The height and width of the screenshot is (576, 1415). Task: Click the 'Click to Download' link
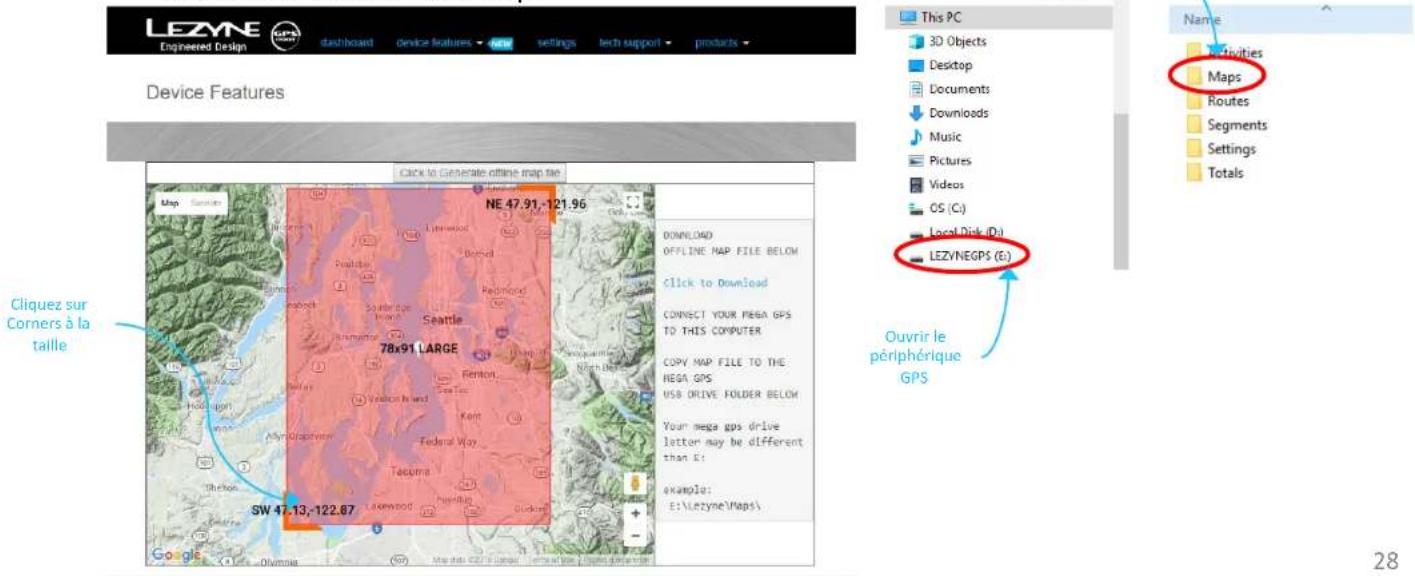click(715, 283)
